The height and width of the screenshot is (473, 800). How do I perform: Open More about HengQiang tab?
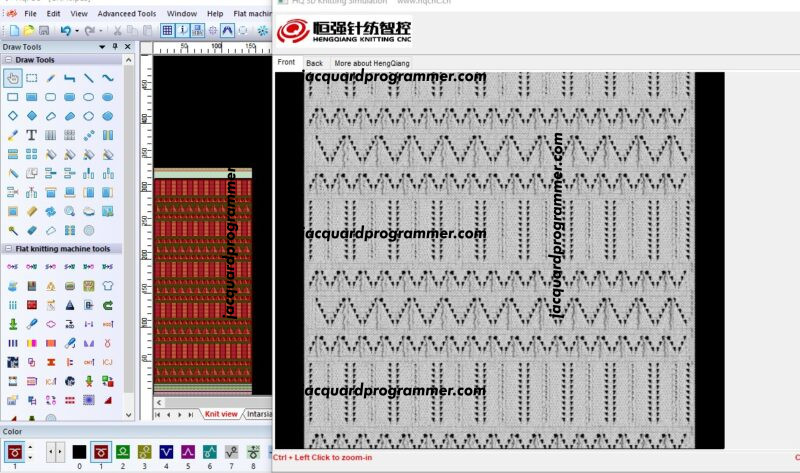click(x=372, y=63)
